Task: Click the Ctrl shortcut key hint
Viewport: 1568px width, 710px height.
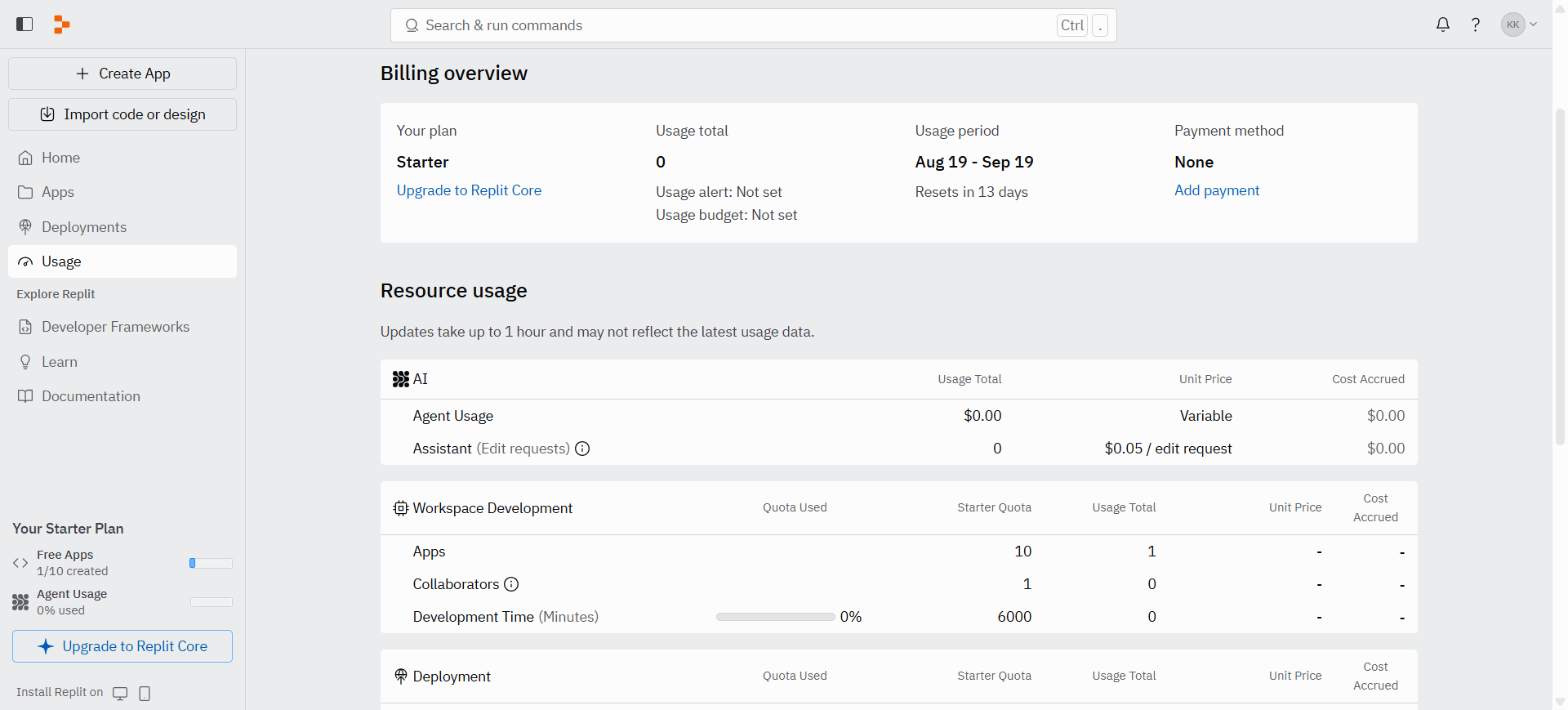Action: point(1072,25)
